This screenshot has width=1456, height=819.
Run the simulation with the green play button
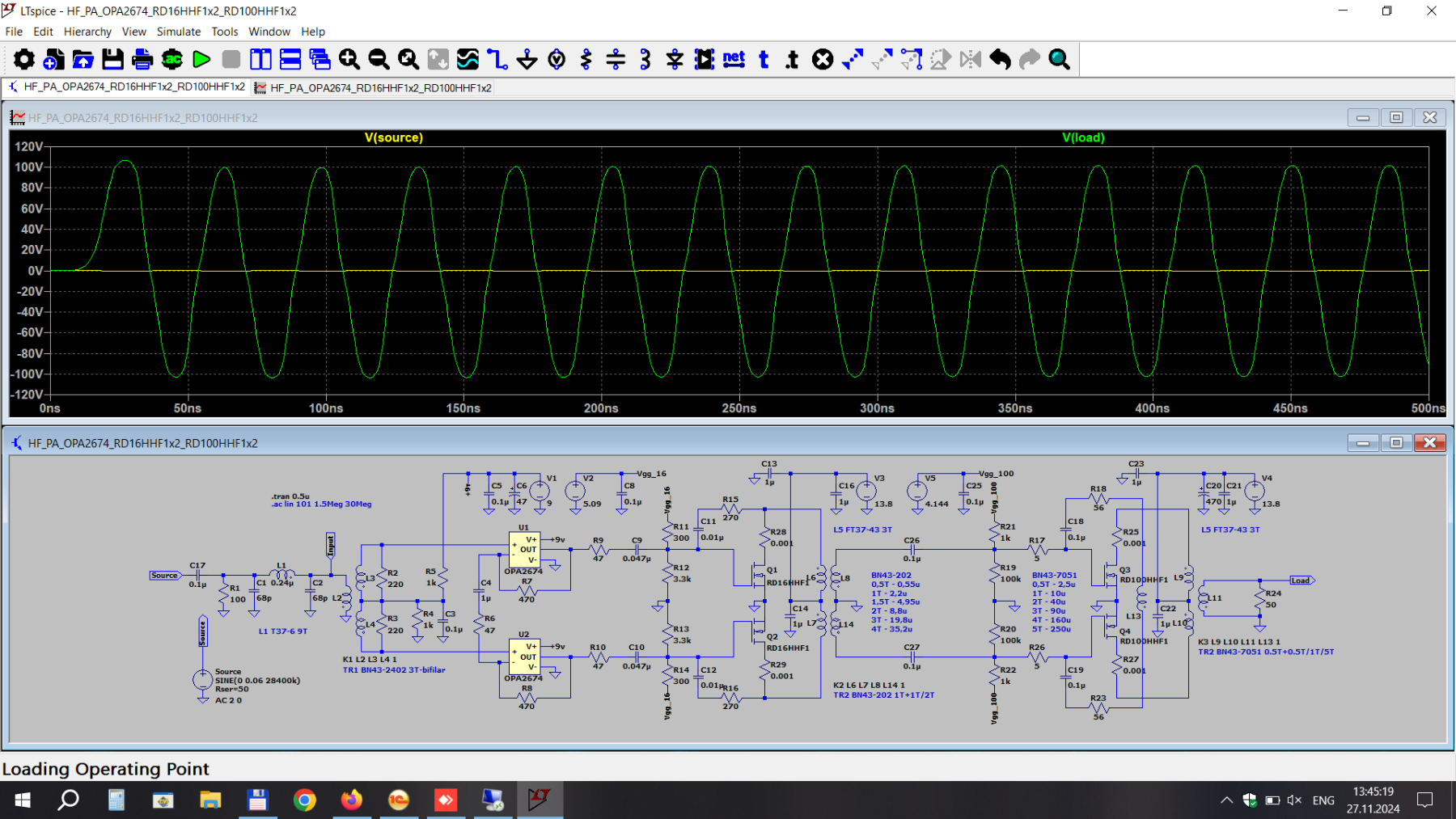pos(202,59)
